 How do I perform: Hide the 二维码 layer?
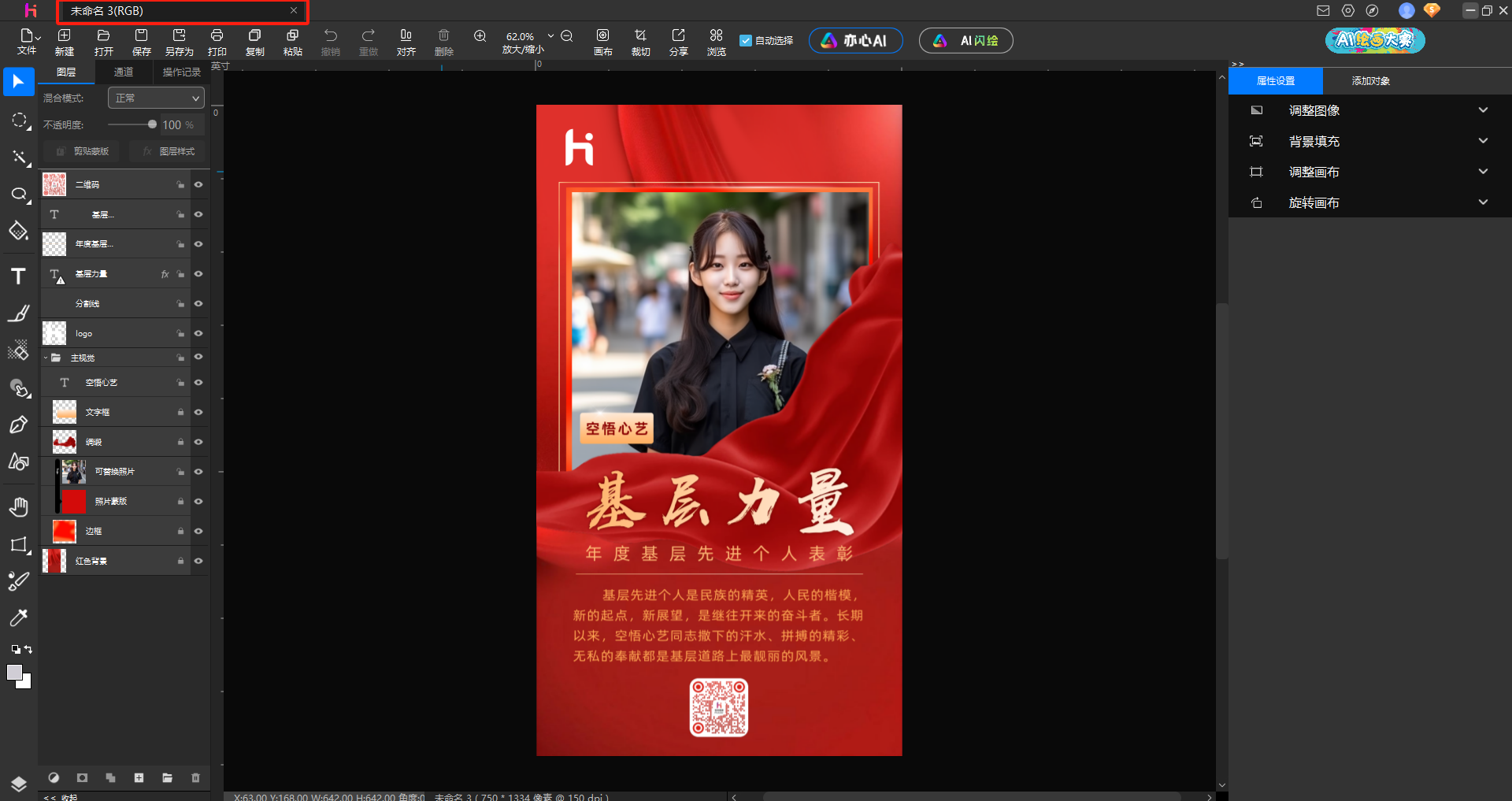click(198, 184)
